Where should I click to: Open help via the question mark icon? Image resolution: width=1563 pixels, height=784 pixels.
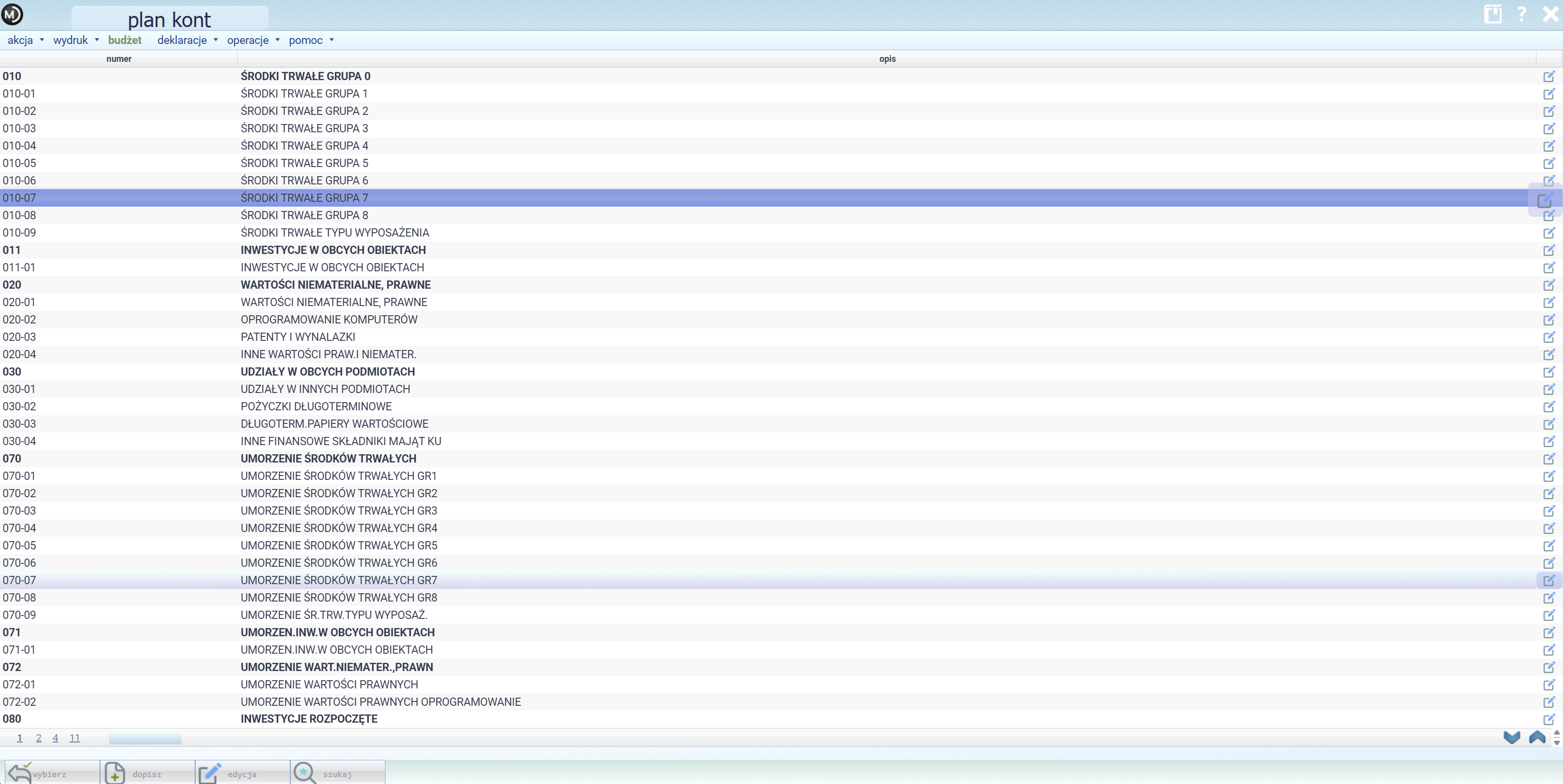[1522, 14]
